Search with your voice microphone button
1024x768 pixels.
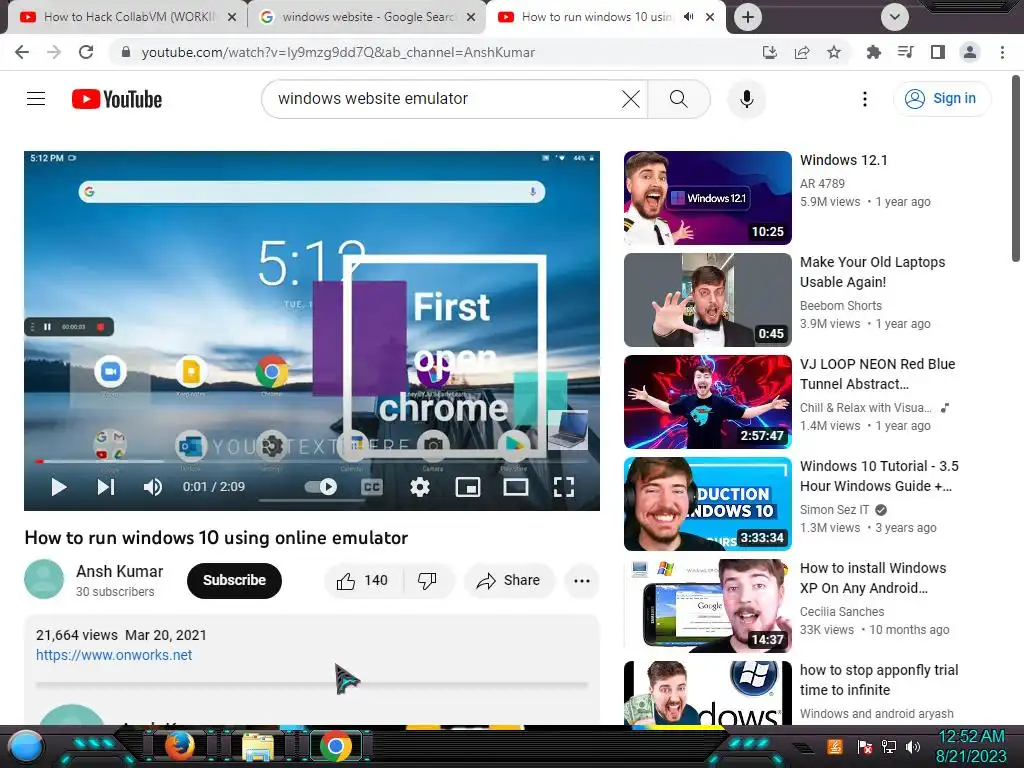746,99
